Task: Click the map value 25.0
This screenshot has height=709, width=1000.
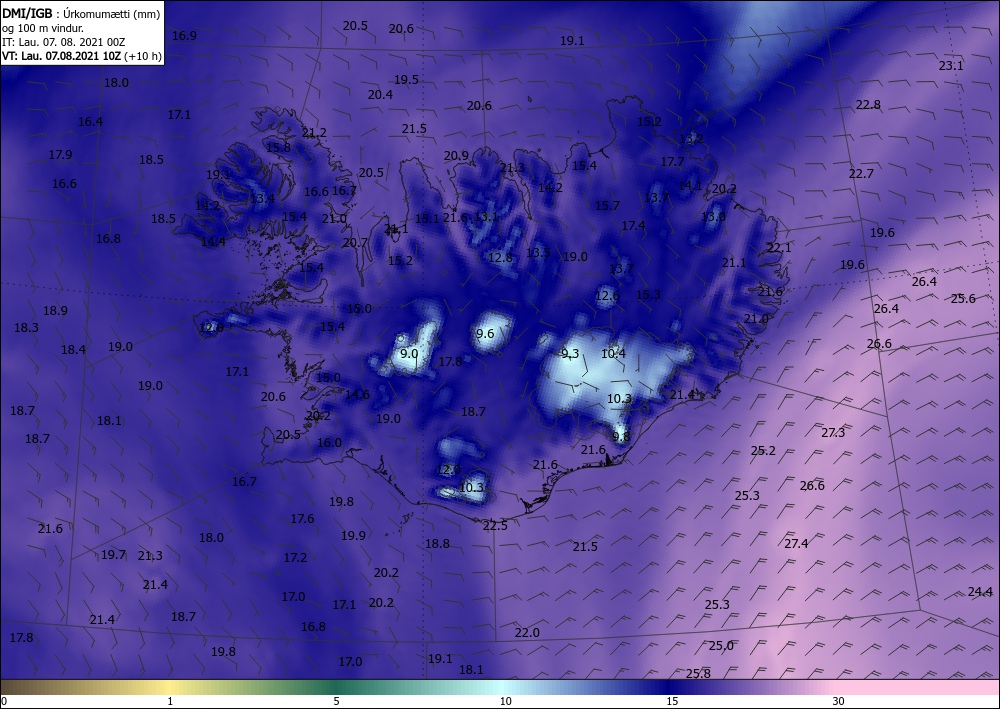Action: coord(721,646)
